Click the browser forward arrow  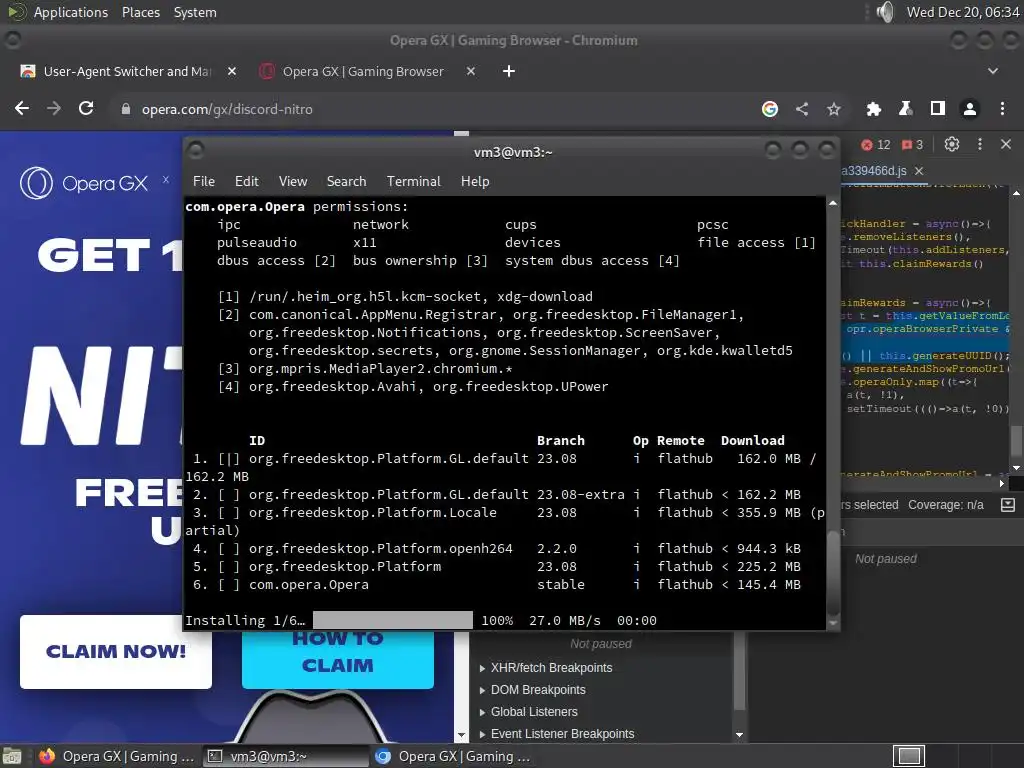54,108
